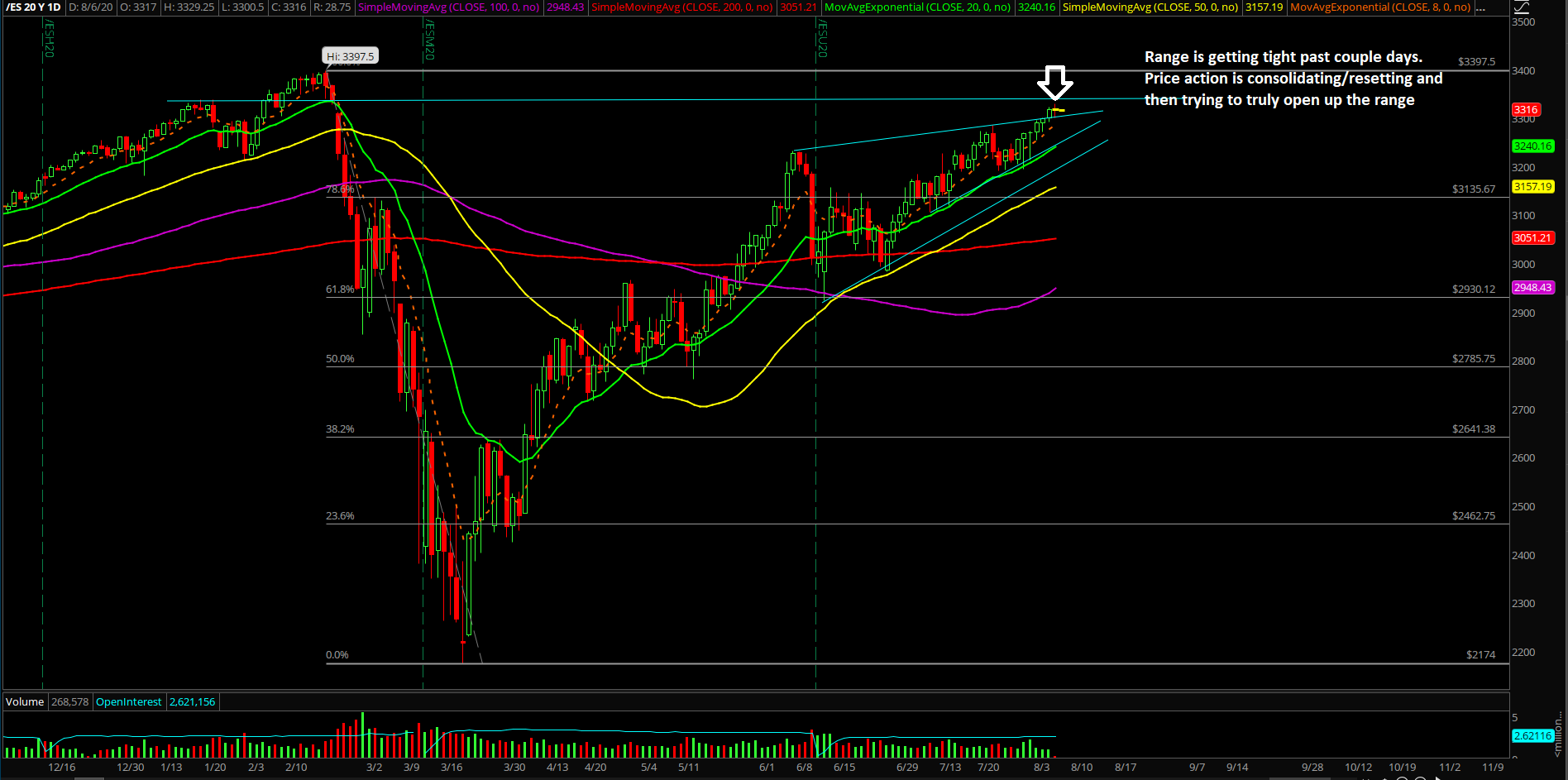1568x780 pixels.
Task: Click the white down arrow drawing
Action: pos(1055,83)
